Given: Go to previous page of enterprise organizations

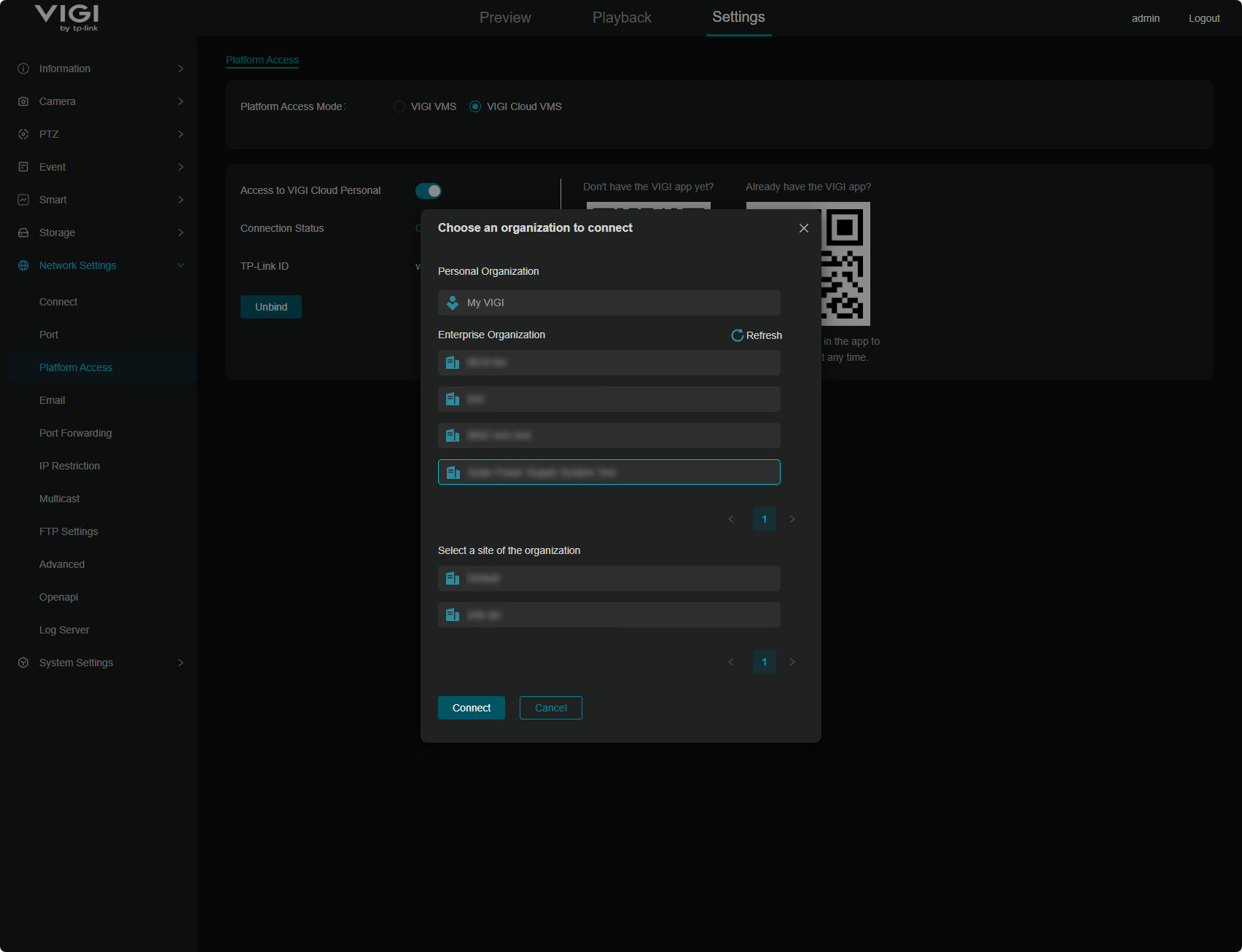Looking at the screenshot, I should pos(731,519).
